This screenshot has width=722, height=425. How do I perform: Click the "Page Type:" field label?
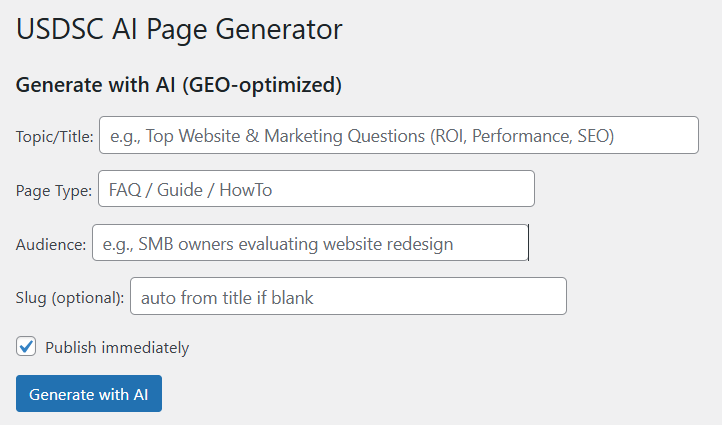coord(54,190)
